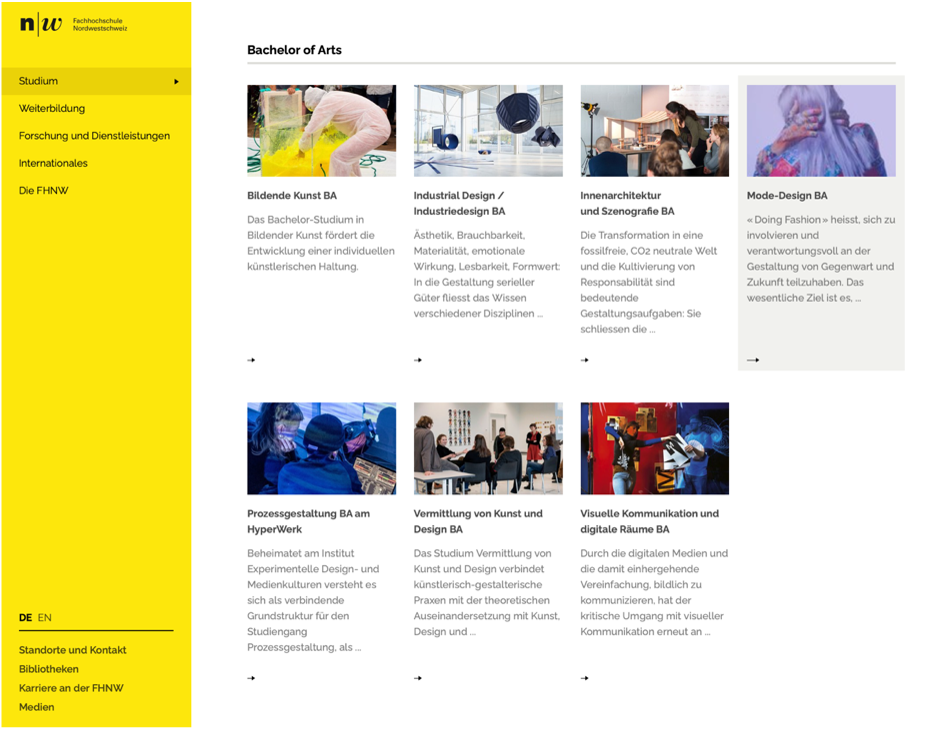This screenshot has height=730, width=941.
Task: Expand the Studium submenu arrow
Action: point(177,82)
